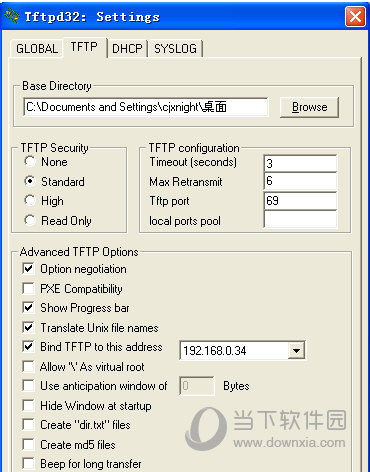Enable Create md5 files

tap(28, 444)
